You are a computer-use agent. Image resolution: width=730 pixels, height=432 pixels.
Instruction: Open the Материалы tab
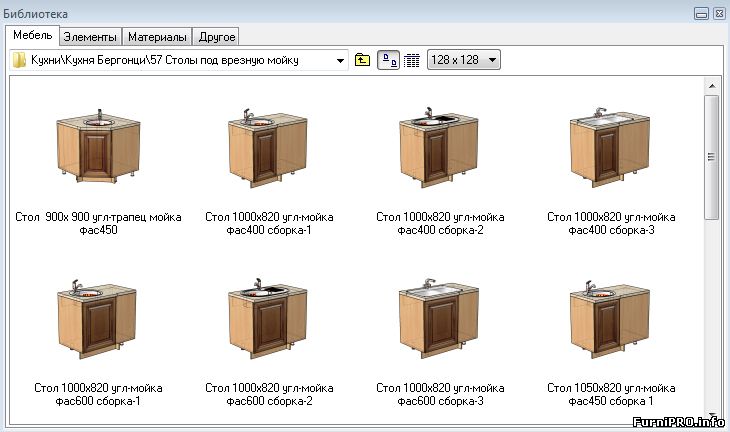pyautogui.click(x=156, y=37)
